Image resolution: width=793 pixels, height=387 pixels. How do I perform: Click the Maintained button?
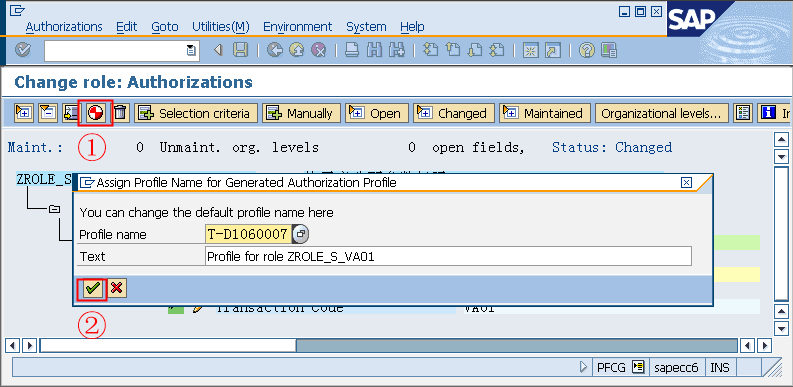[x=545, y=113]
